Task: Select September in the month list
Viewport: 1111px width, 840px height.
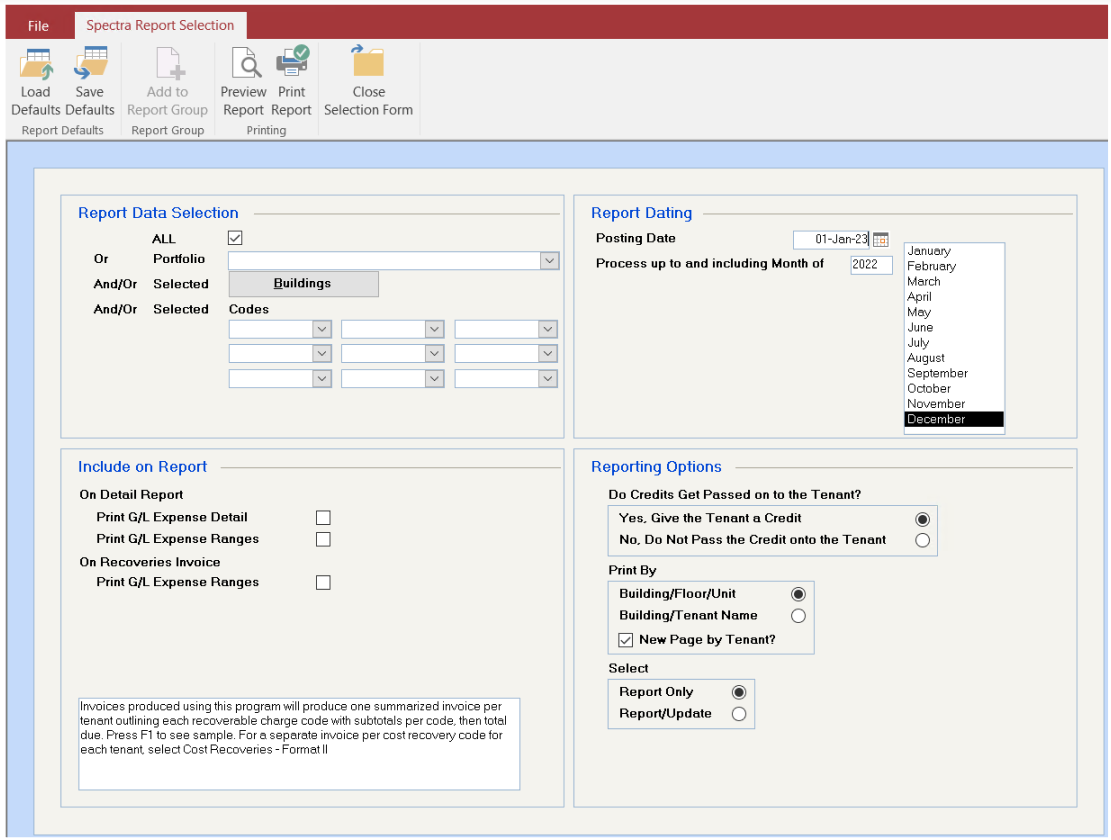Action: click(954, 373)
